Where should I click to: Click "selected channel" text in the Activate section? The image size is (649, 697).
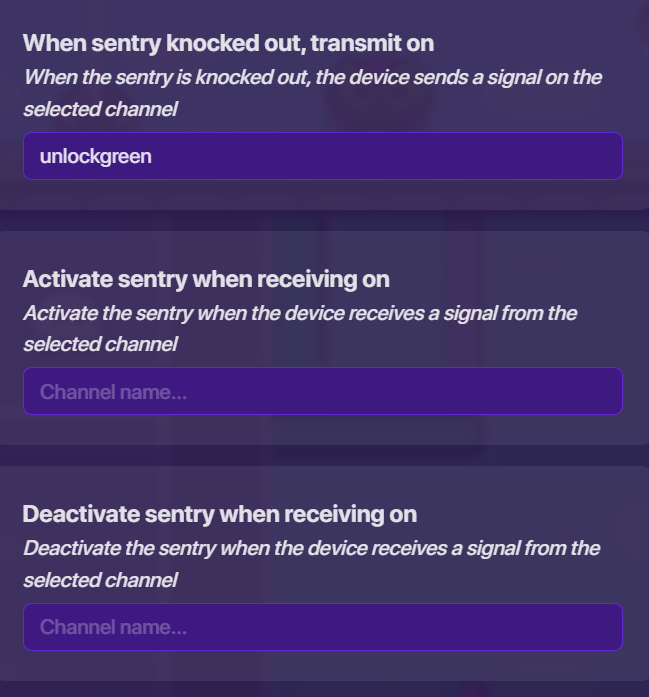tap(100, 345)
